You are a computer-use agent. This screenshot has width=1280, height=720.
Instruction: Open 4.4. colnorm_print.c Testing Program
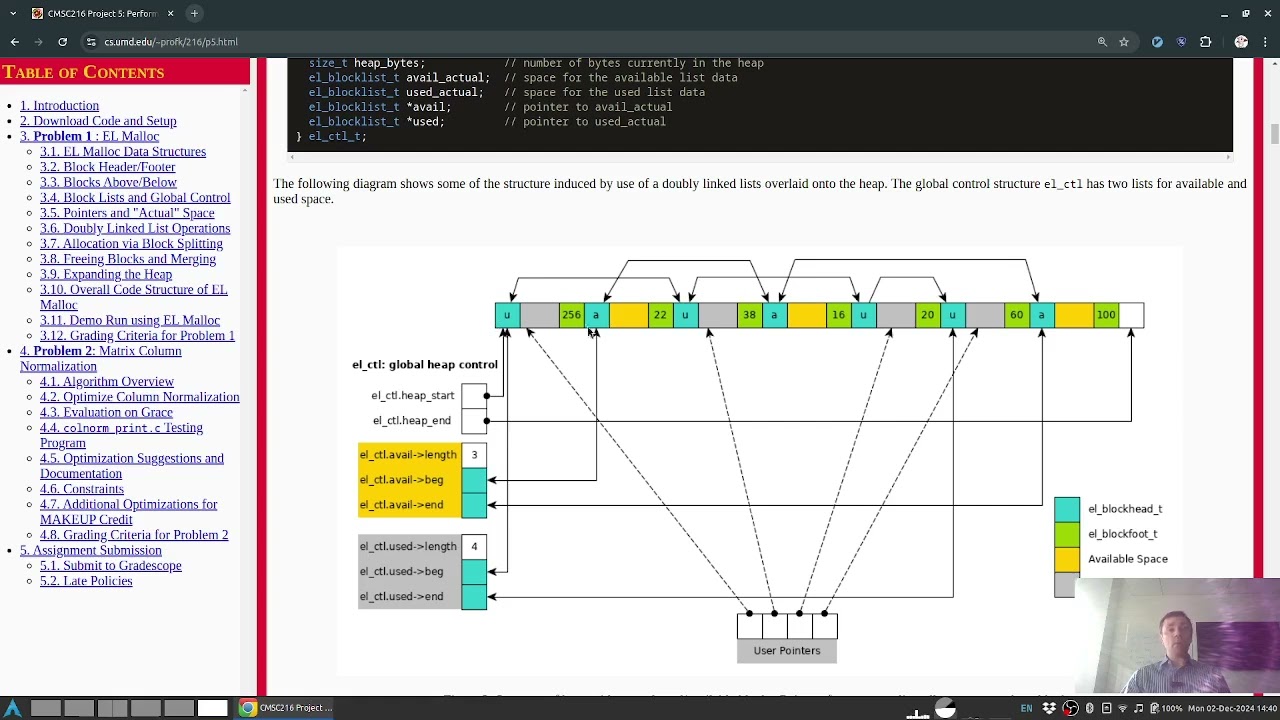point(121,435)
